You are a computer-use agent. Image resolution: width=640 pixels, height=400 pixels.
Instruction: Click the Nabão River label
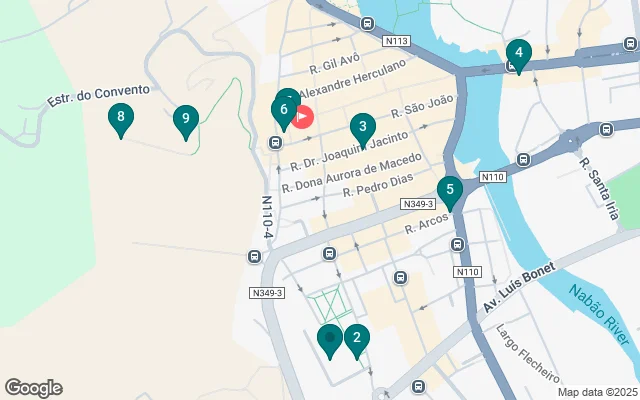pos(599,315)
